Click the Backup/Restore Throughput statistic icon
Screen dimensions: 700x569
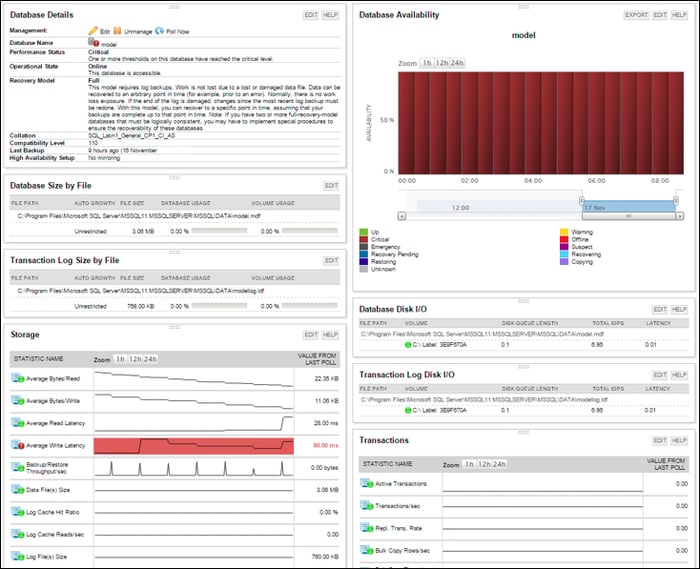tap(17, 467)
